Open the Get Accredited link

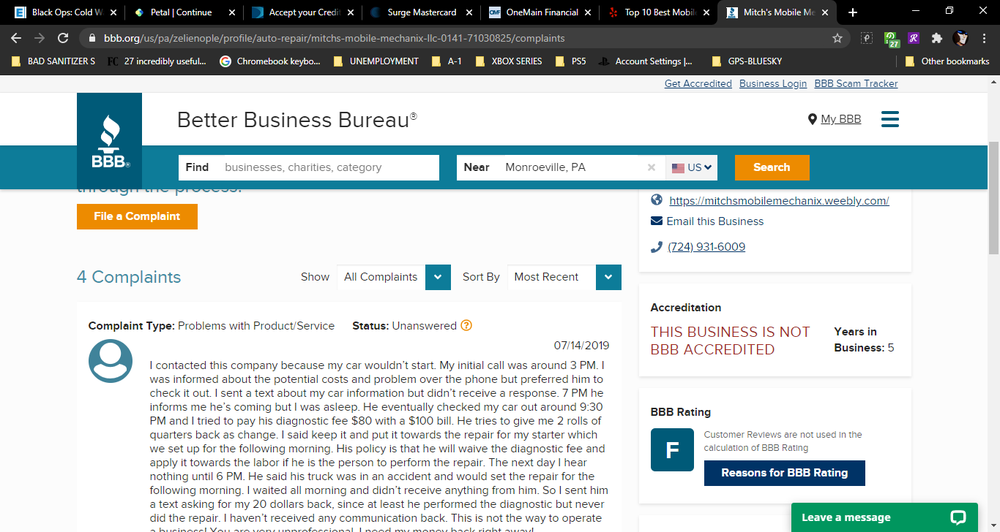698,84
